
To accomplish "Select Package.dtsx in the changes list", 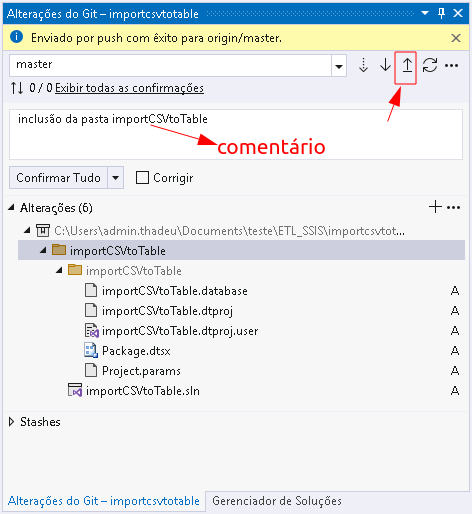I will (136, 351).
